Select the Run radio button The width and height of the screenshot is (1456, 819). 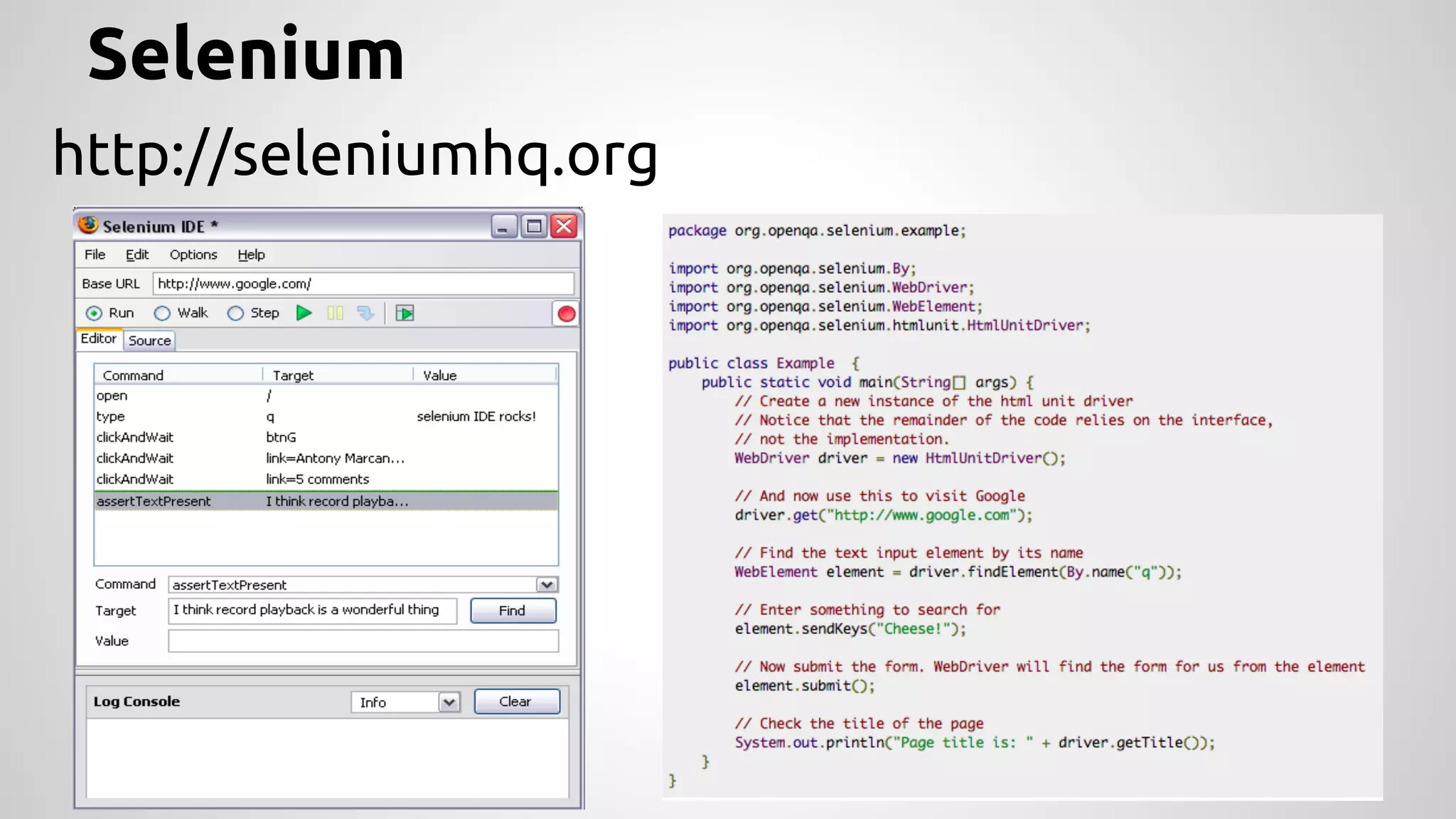(94, 313)
